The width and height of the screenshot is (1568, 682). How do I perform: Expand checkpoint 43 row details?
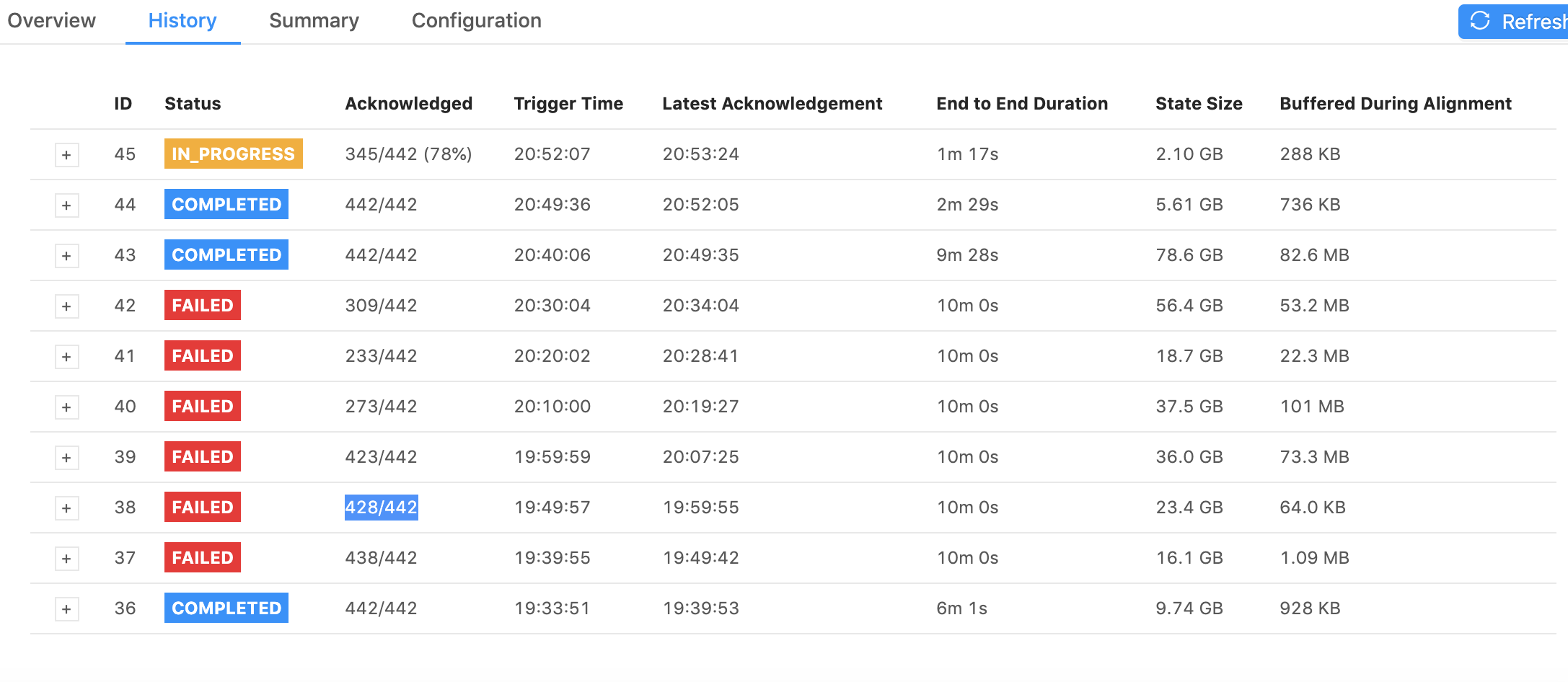pyautogui.click(x=66, y=256)
